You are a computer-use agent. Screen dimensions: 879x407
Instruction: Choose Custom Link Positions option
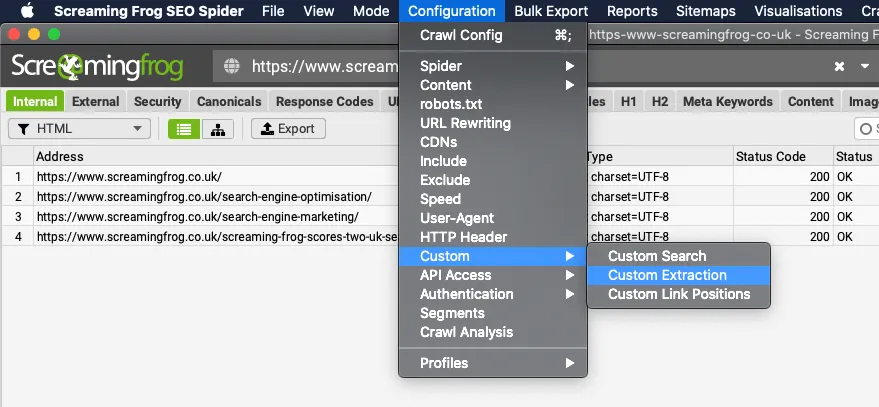point(678,294)
